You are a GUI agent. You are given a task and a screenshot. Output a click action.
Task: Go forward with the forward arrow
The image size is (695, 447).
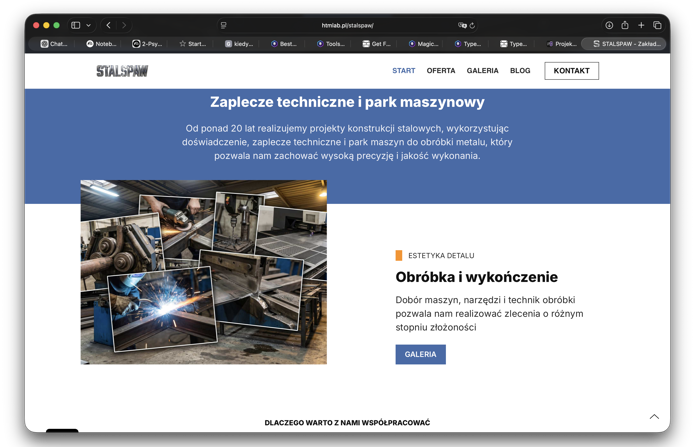[124, 25]
